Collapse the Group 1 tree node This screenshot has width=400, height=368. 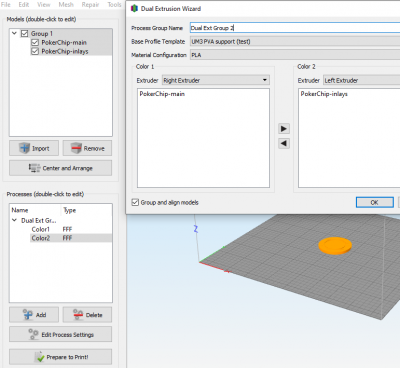tap(14, 33)
